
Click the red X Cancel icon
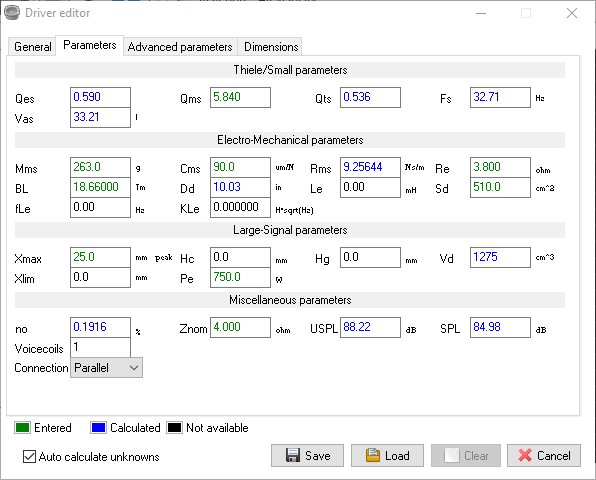pyautogui.click(x=525, y=455)
